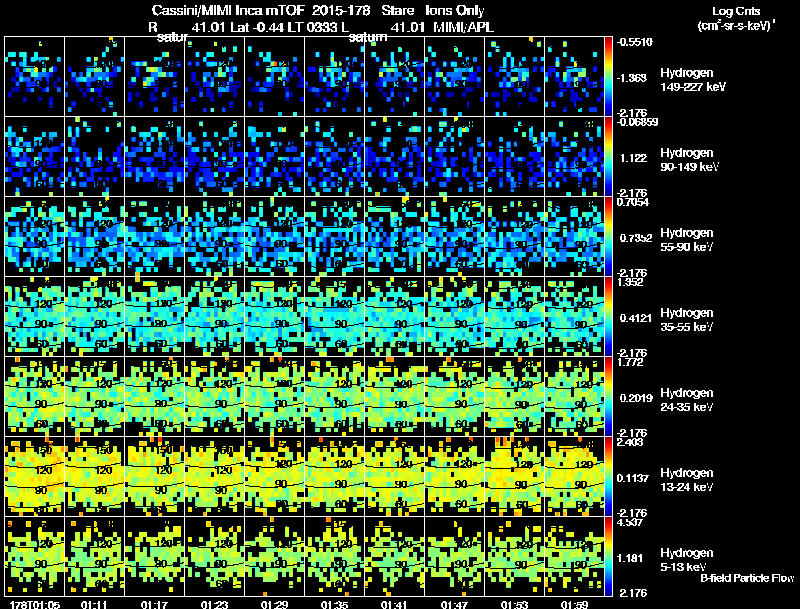Open the Hydrogen 55-90 keV panel at 01:41
Screen dimensions: 800x609
point(394,237)
